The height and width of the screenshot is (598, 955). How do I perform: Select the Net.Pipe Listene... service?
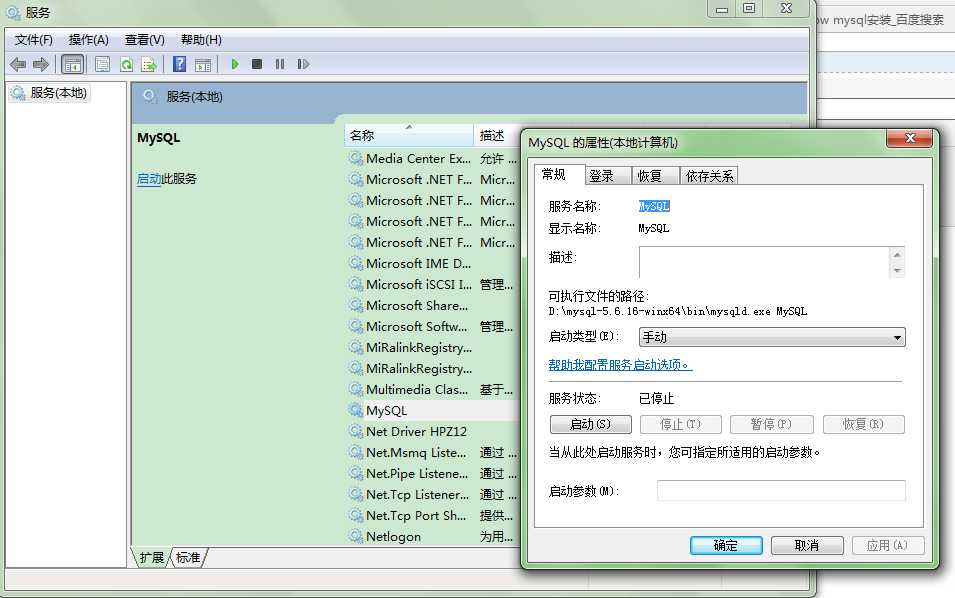pos(434,474)
